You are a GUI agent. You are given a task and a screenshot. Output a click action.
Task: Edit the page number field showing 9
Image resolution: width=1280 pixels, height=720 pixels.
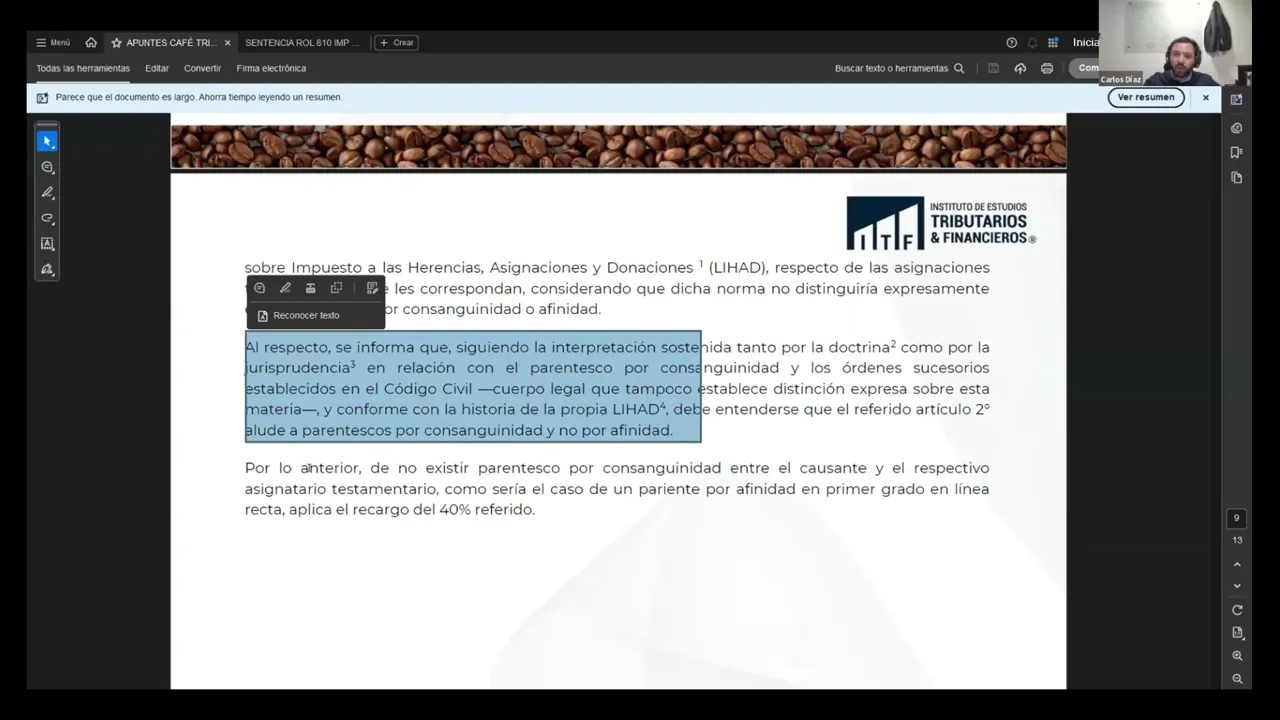(x=1236, y=517)
